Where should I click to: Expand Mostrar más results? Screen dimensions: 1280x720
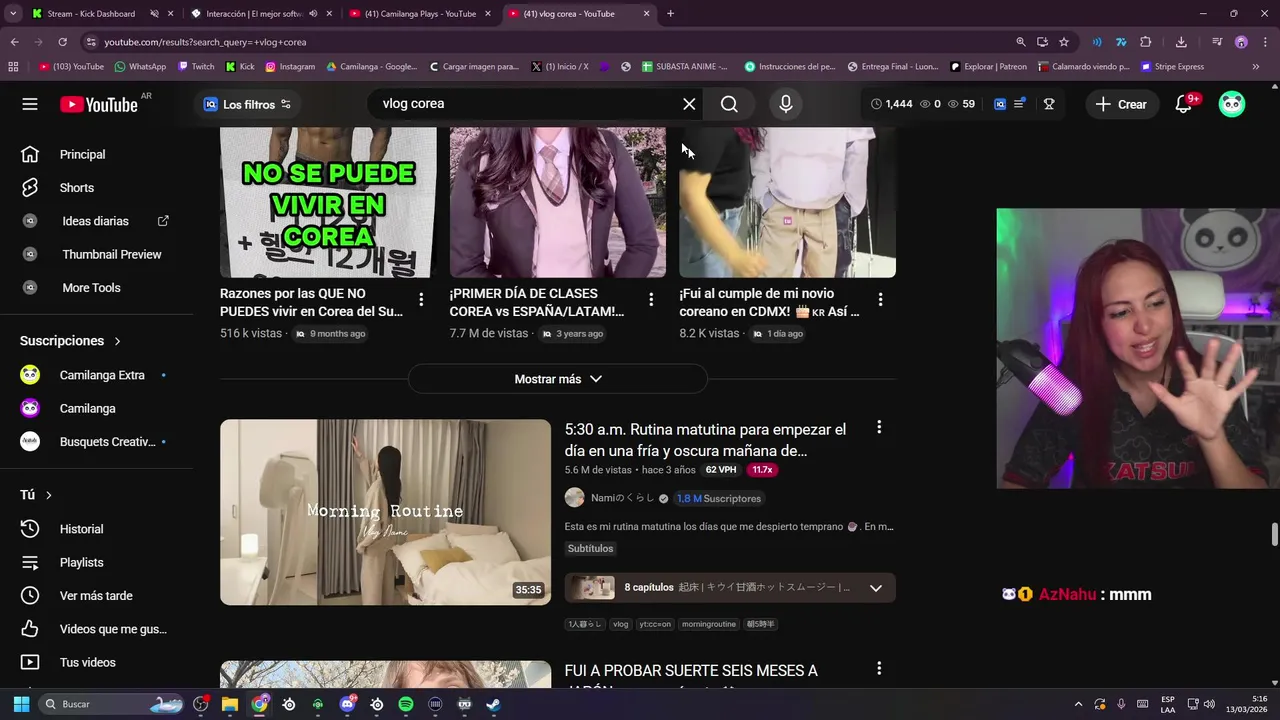pos(558,379)
